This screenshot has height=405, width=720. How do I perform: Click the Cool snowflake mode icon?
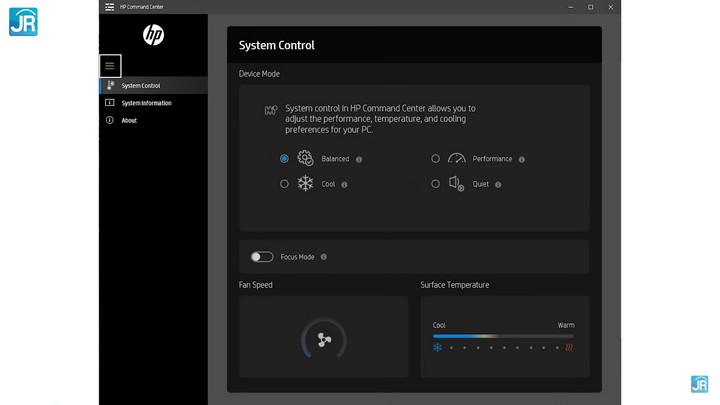pyautogui.click(x=305, y=184)
